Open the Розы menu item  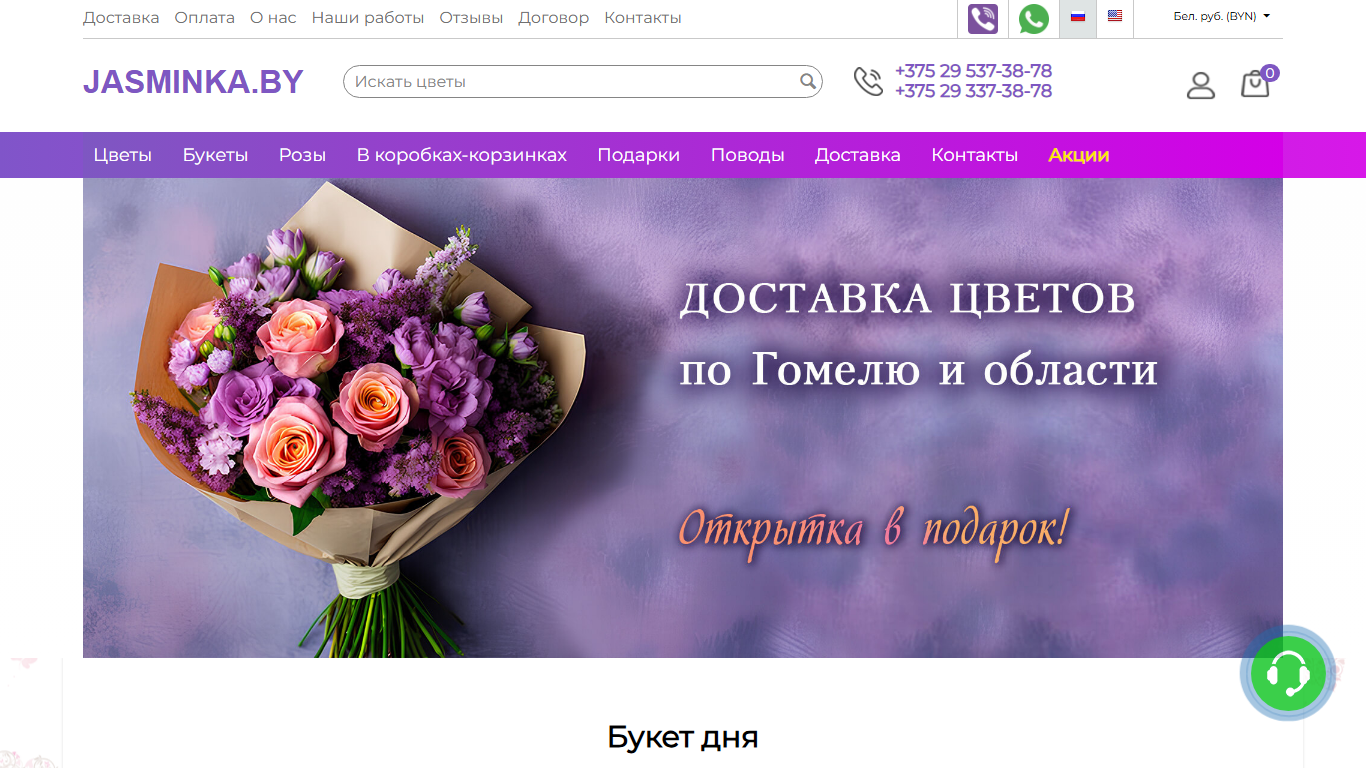(x=303, y=155)
